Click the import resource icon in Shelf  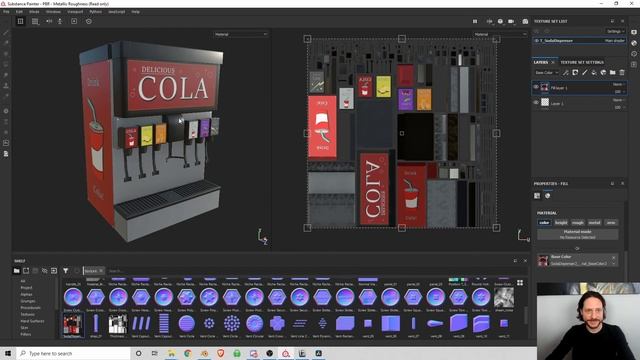click(x=54, y=271)
